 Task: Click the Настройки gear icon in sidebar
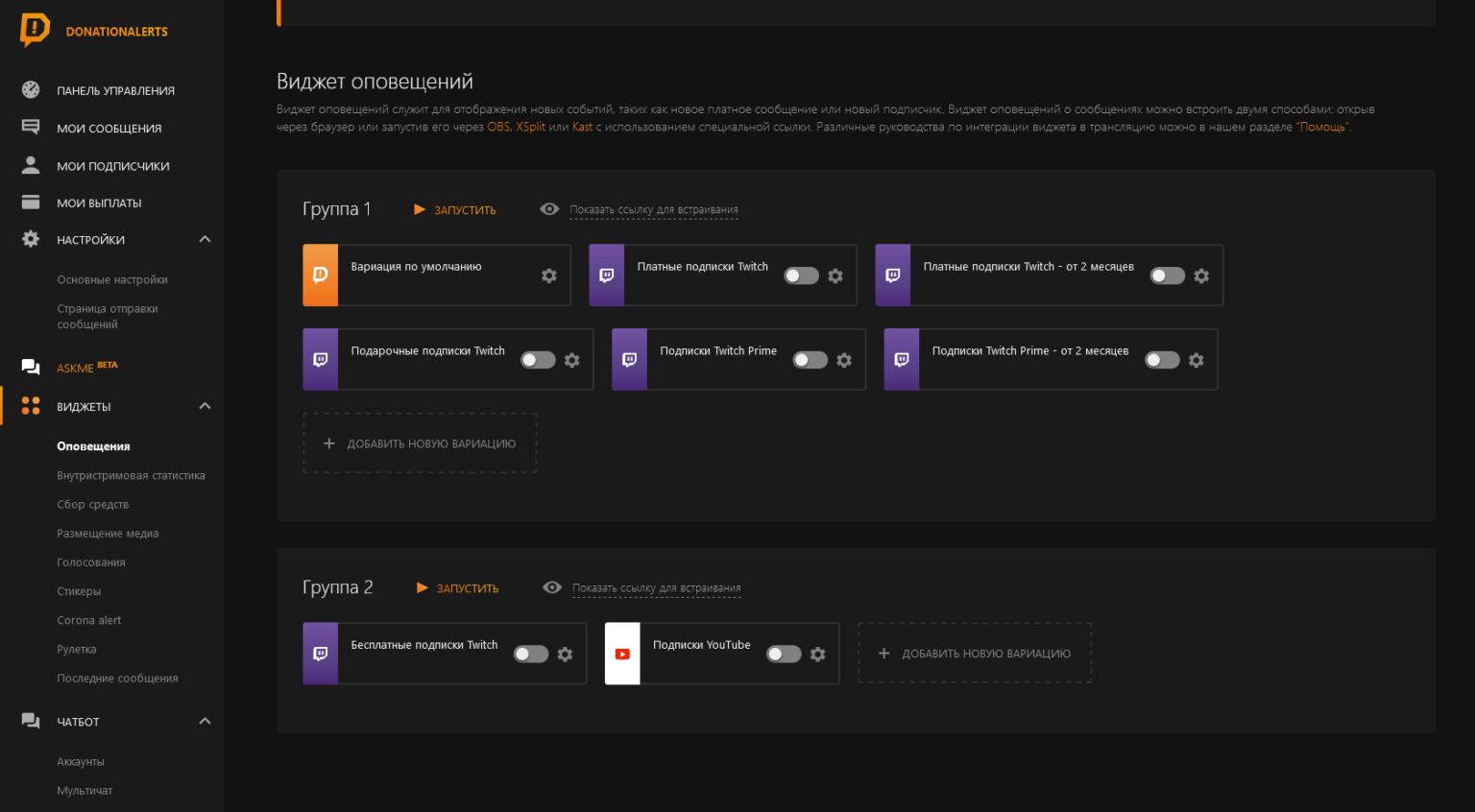pos(31,239)
